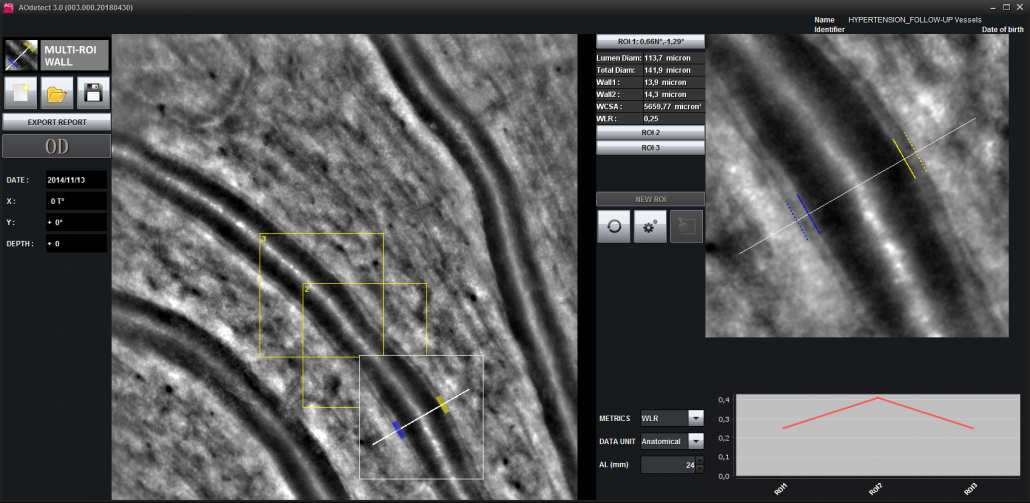
Task: Open the DATA UNIT Anatomical dropdown
Action: (696, 440)
